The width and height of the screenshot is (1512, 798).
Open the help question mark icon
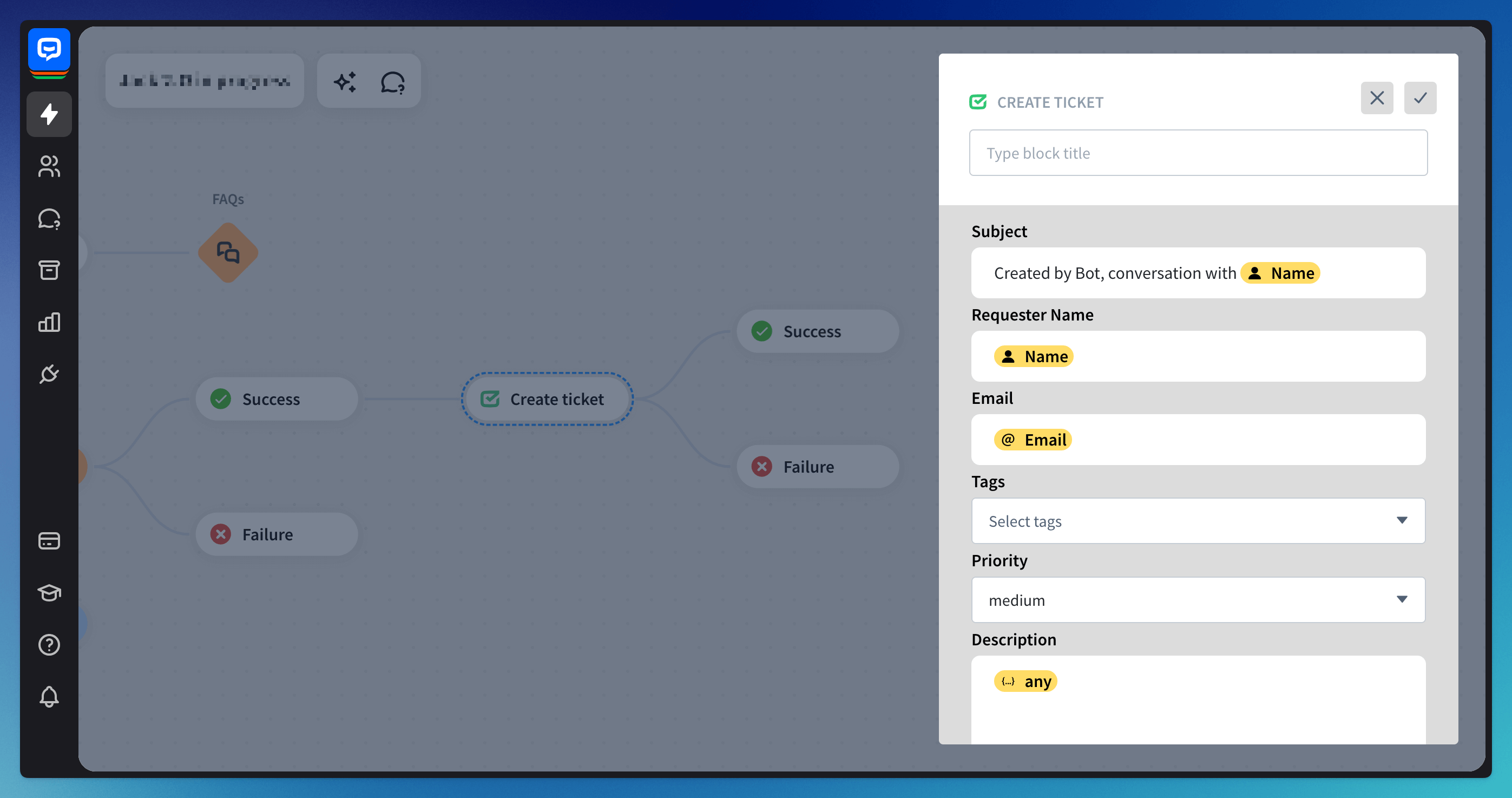coord(49,645)
